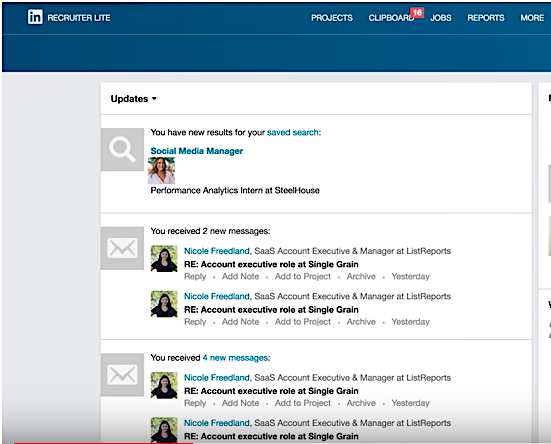The height and width of the screenshot is (444, 551).
Task: Reply to first message under 4 new messages
Action: click(195, 404)
